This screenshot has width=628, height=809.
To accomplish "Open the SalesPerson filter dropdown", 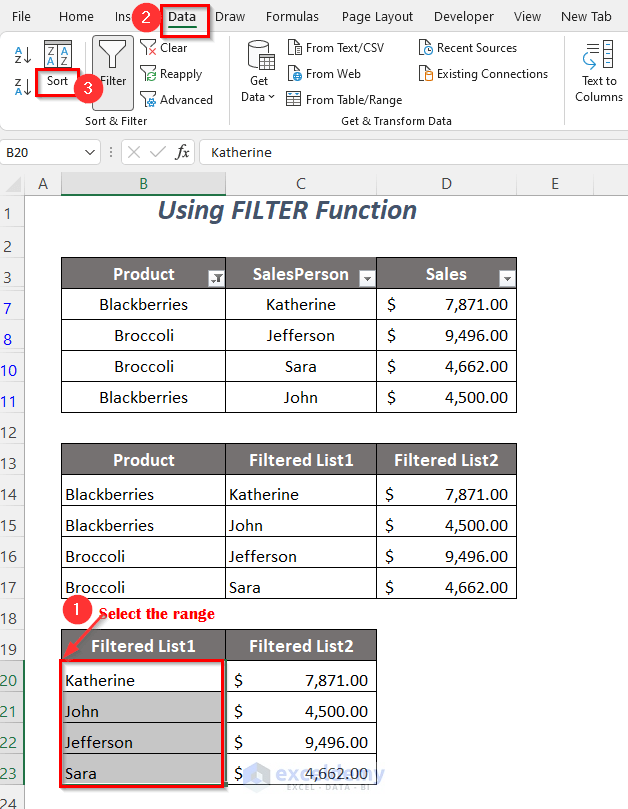I will 367,279.
